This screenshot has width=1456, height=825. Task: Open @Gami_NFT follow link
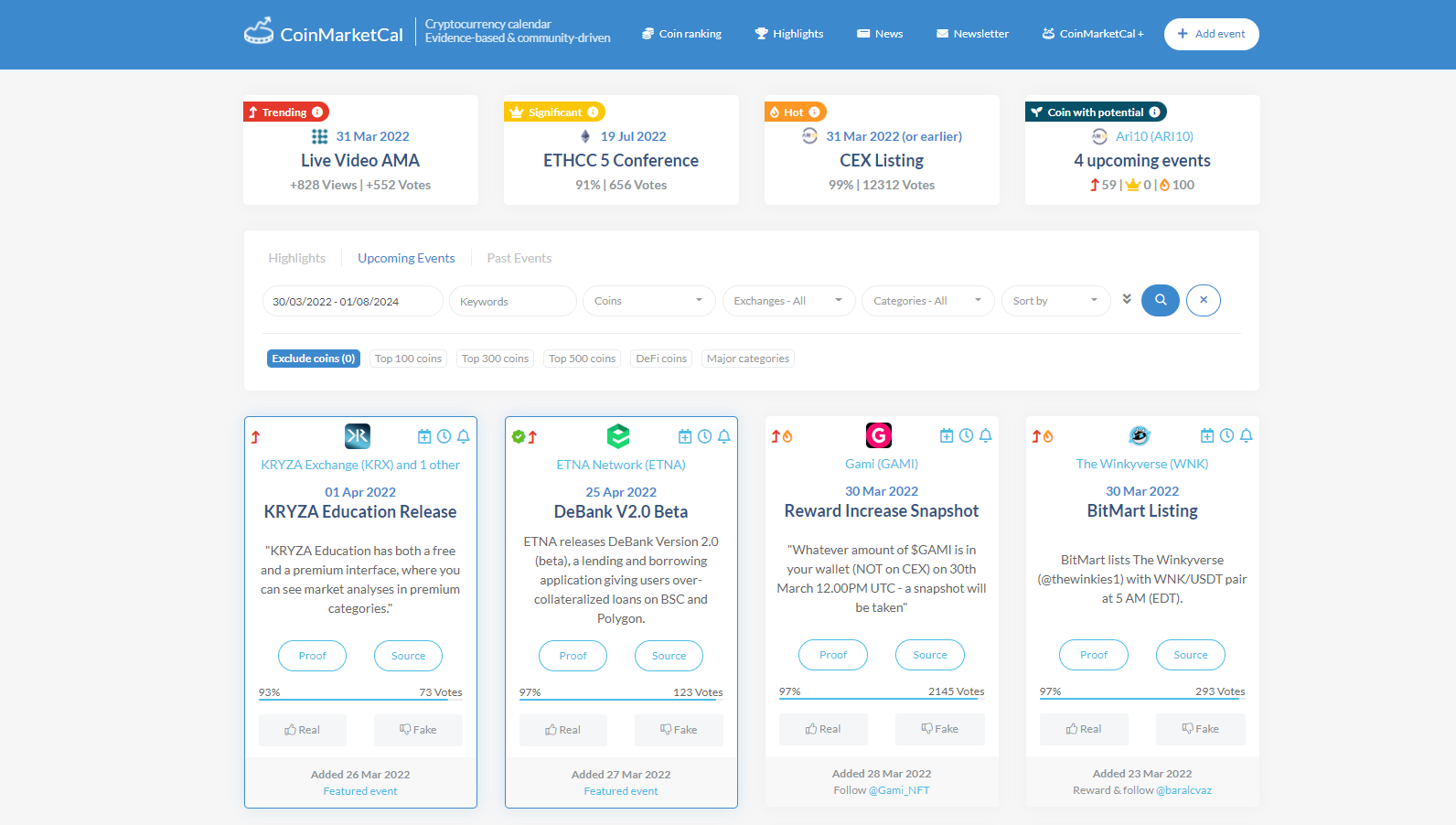899,790
